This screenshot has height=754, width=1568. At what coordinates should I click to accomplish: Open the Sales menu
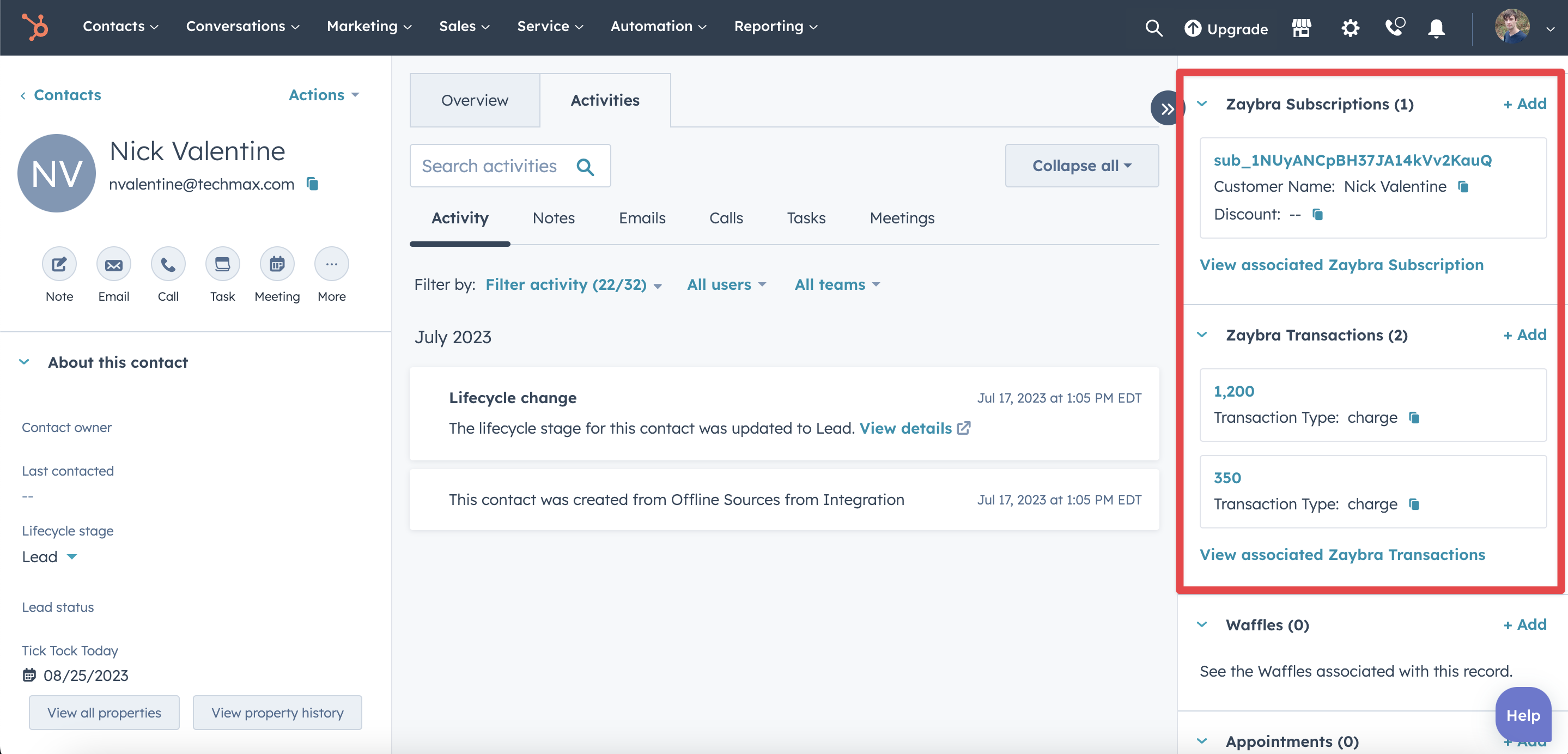464,26
